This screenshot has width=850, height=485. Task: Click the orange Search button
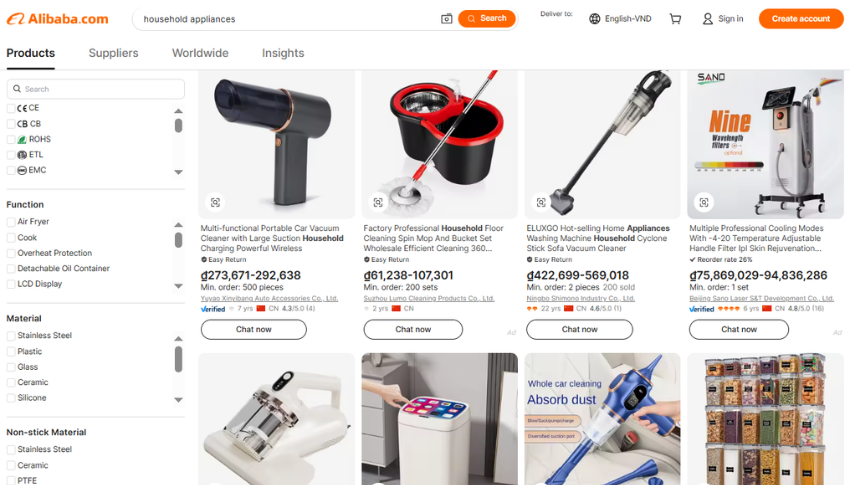click(487, 18)
